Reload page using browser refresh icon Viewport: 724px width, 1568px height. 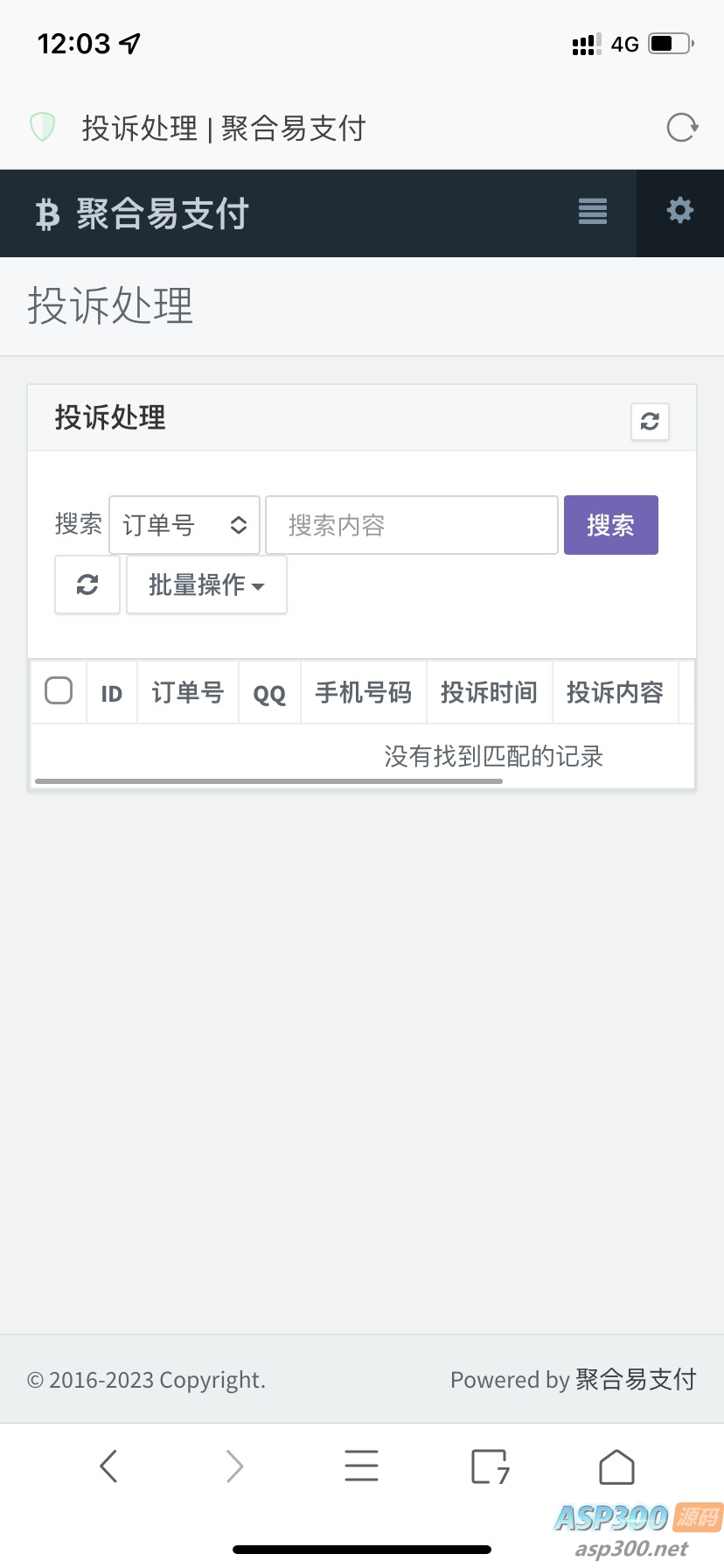[681, 128]
